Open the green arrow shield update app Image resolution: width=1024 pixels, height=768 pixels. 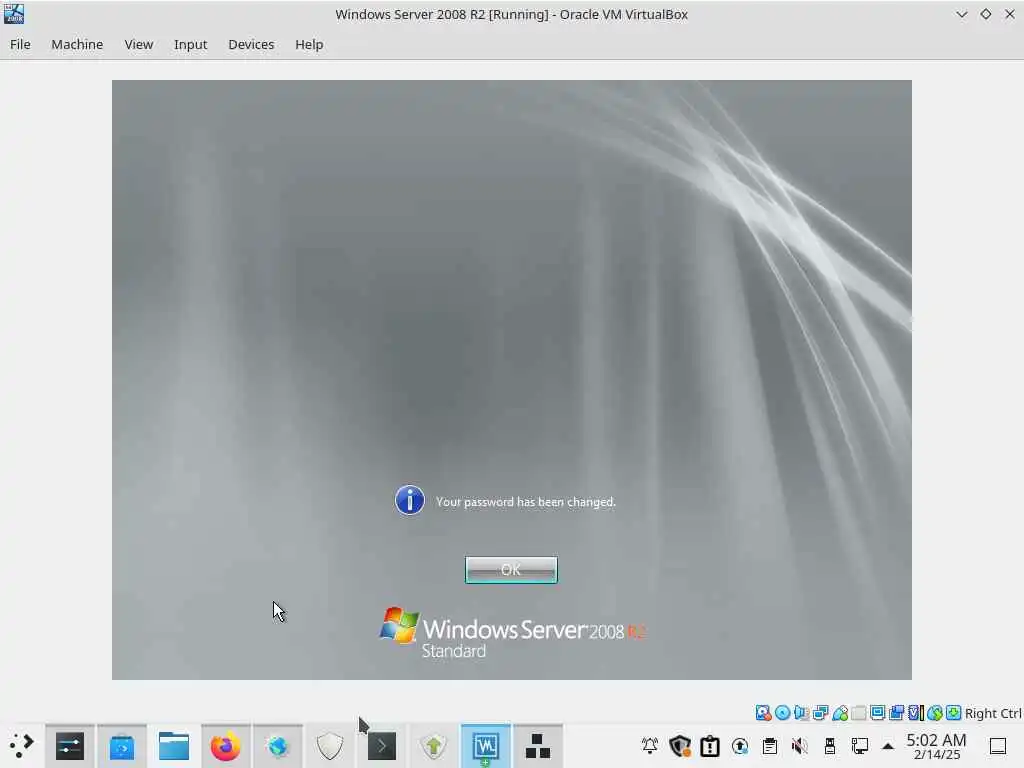tap(434, 746)
